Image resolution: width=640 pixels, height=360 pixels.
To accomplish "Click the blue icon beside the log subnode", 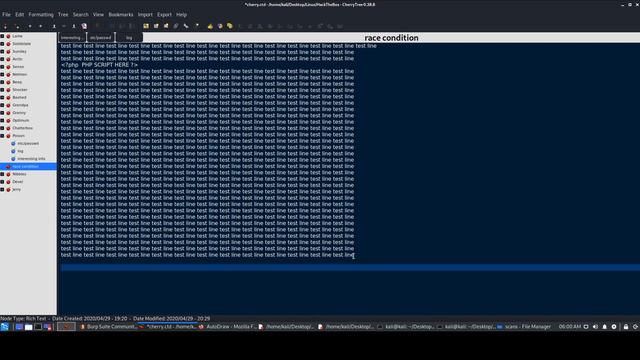I will 13,151.
